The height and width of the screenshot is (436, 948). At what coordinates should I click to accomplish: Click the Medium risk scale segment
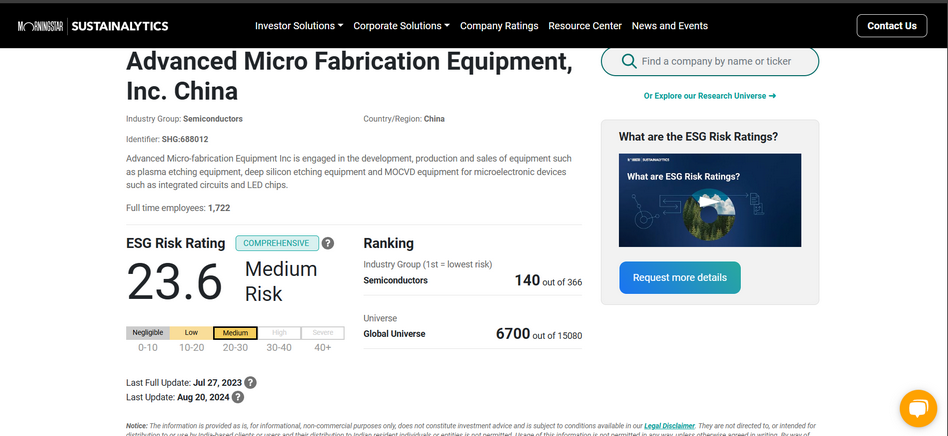click(x=236, y=333)
